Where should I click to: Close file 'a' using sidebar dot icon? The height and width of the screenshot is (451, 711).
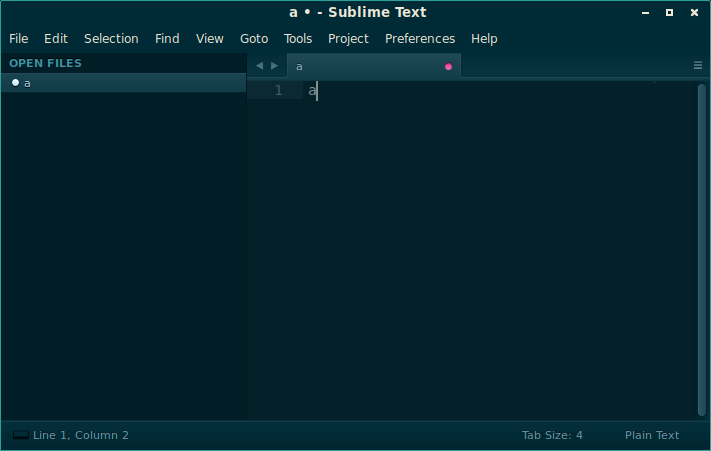[15, 82]
